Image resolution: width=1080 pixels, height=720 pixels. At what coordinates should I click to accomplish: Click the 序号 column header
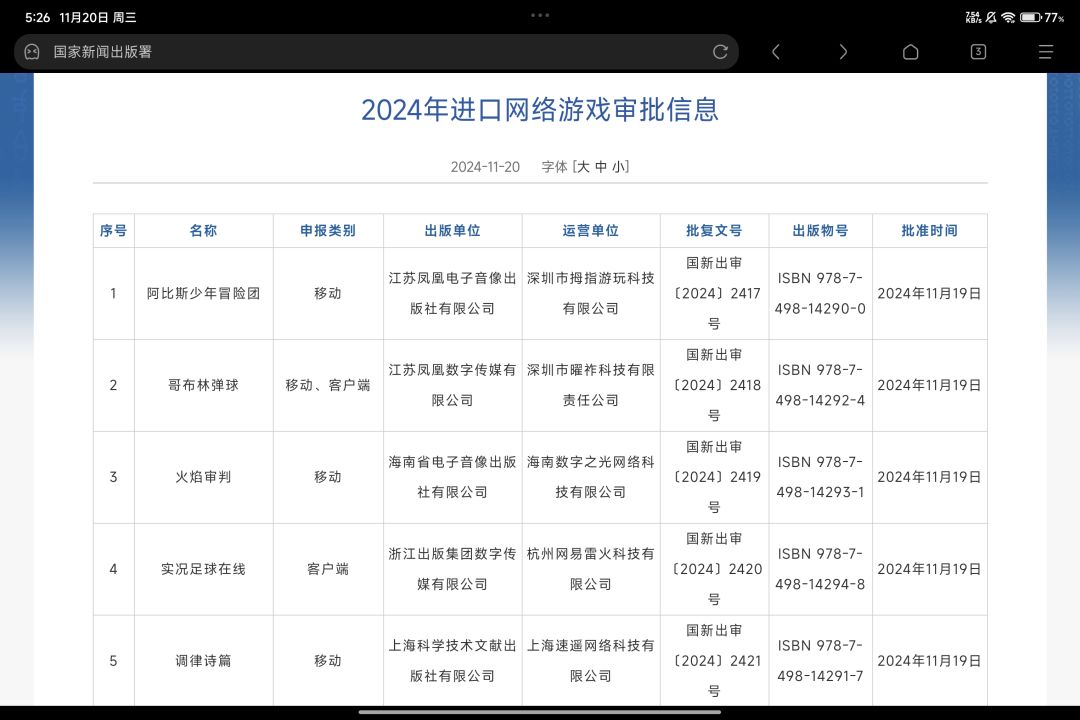[114, 231]
